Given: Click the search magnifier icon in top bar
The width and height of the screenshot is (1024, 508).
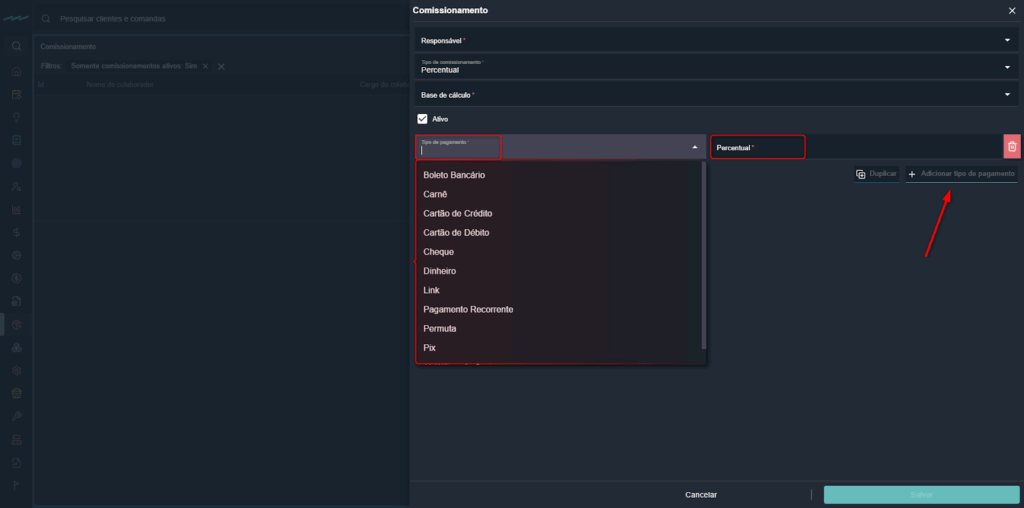Looking at the screenshot, I should pyautogui.click(x=46, y=19).
